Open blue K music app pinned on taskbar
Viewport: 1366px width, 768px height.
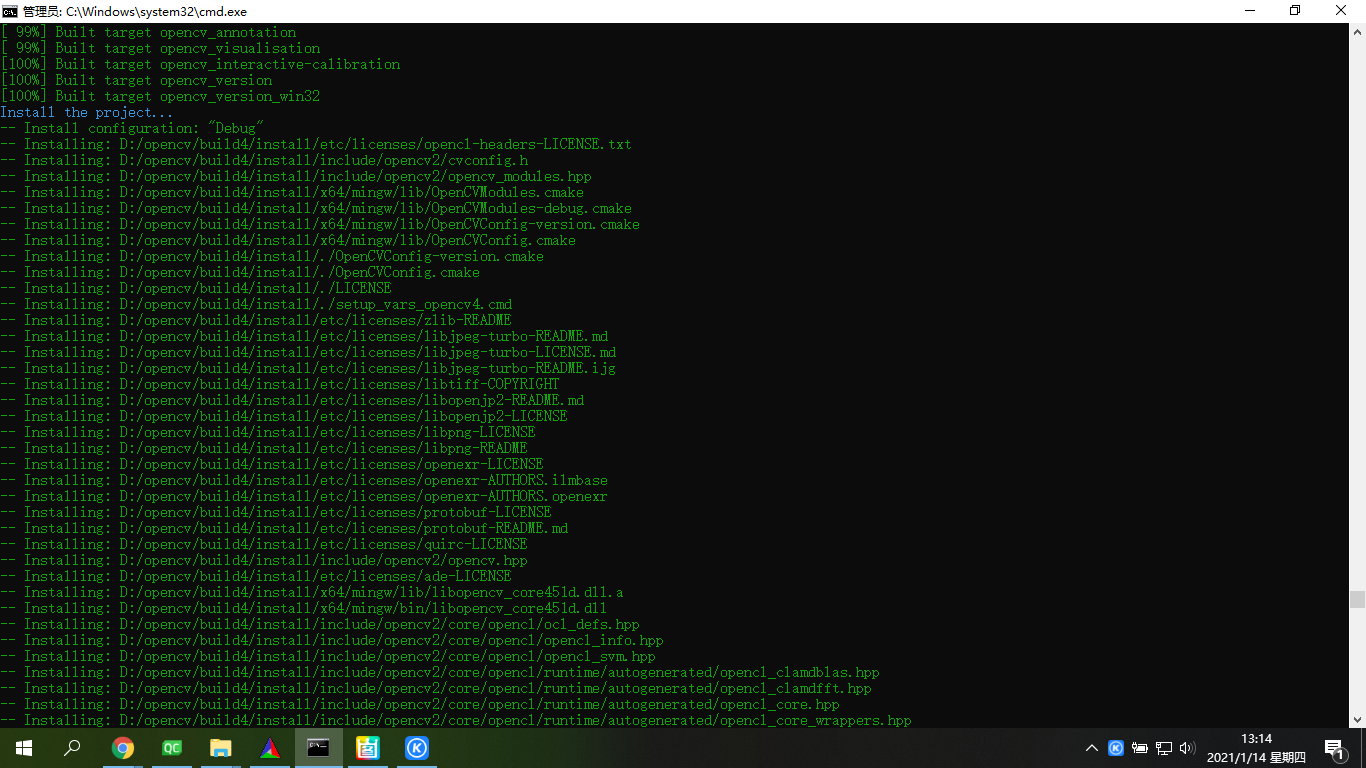(x=417, y=748)
